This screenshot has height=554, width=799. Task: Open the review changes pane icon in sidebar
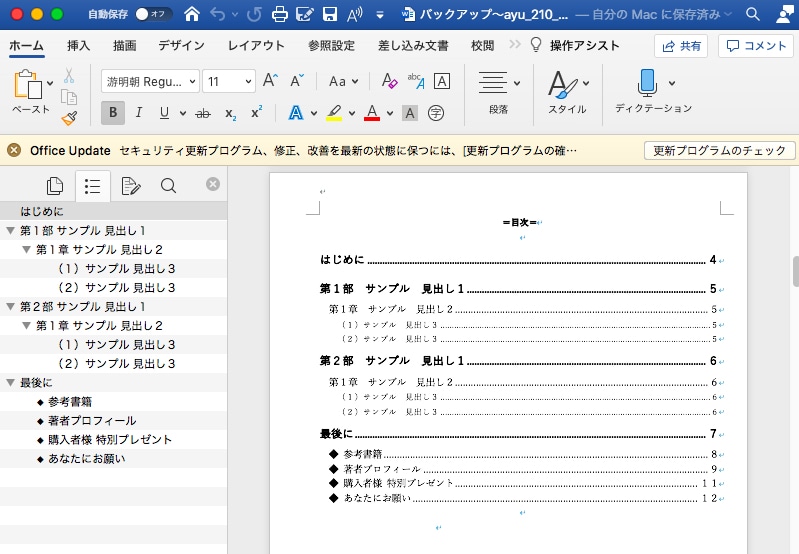click(x=130, y=186)
